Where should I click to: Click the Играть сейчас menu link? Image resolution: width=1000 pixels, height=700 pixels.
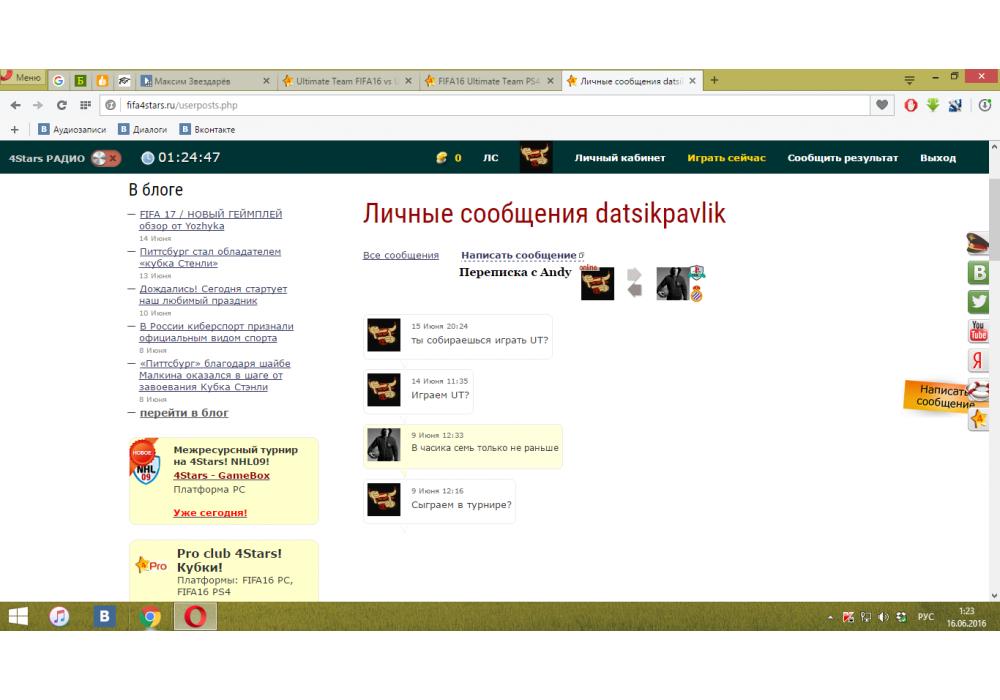pyautogui.click(x=726, y=158)
